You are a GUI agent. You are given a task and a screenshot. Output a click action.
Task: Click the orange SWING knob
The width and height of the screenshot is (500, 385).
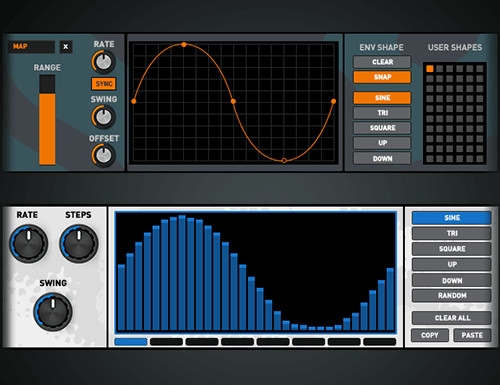click(x=104, y=117)
